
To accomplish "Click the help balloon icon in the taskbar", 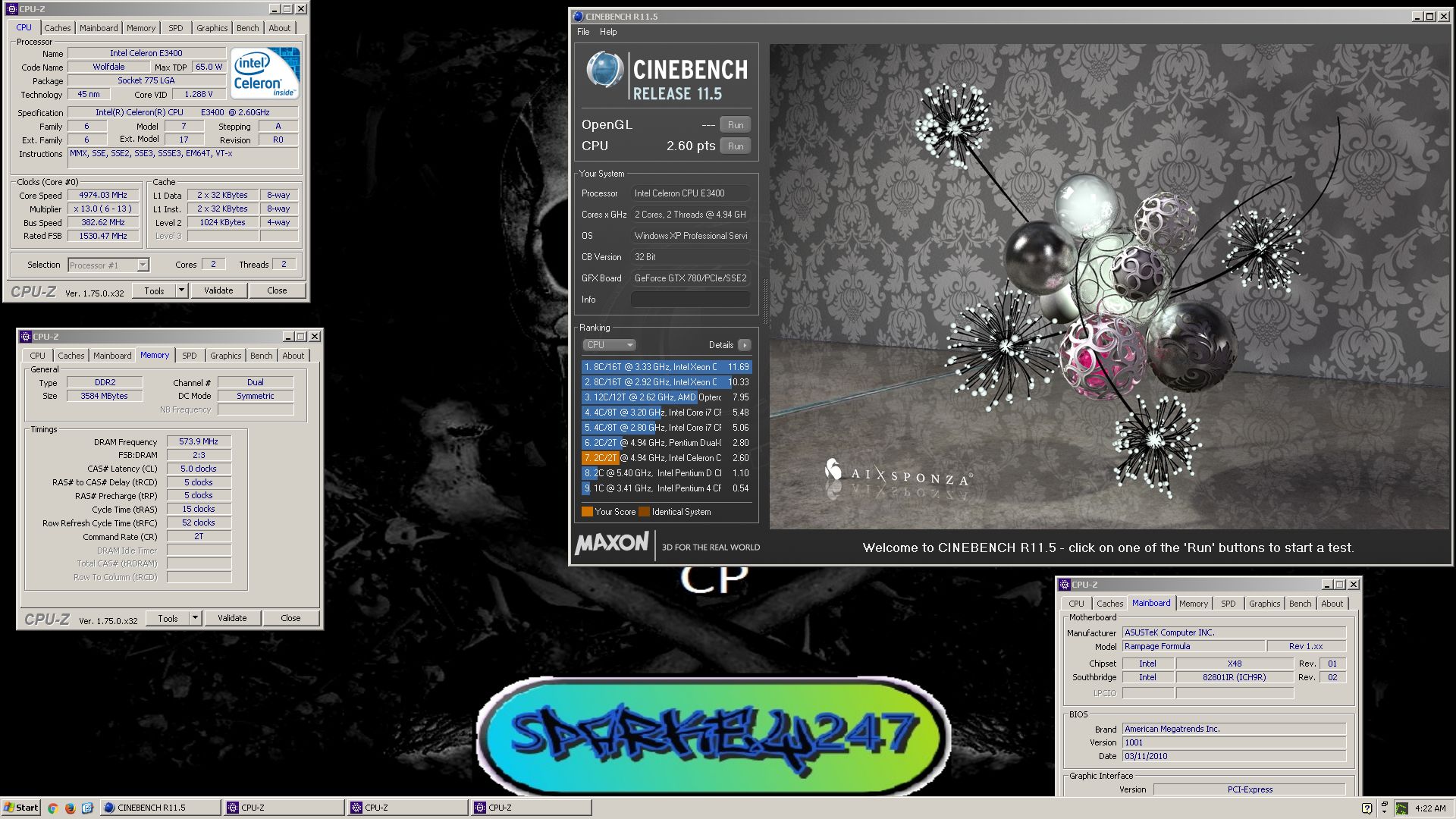I will (1367, 808).
